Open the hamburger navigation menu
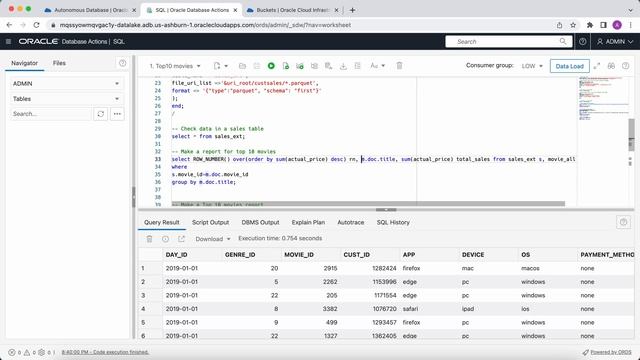The image size is (640, 360). [x=9, y=42]
